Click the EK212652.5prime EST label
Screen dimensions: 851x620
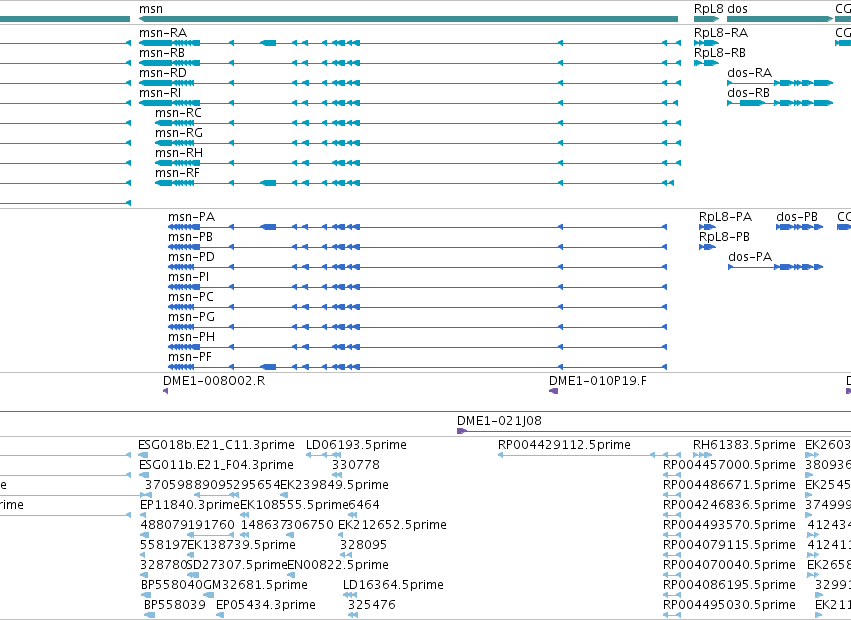pos(392,525)
